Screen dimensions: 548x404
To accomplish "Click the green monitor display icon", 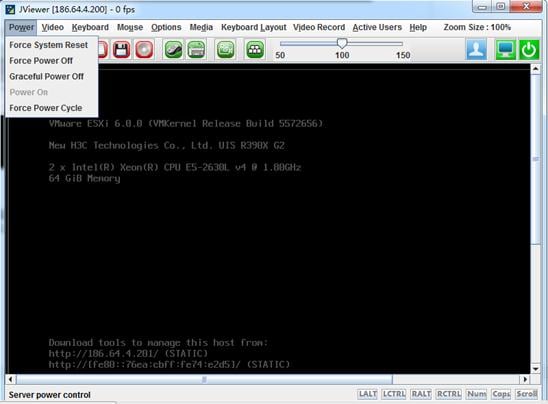I will 505,50.
